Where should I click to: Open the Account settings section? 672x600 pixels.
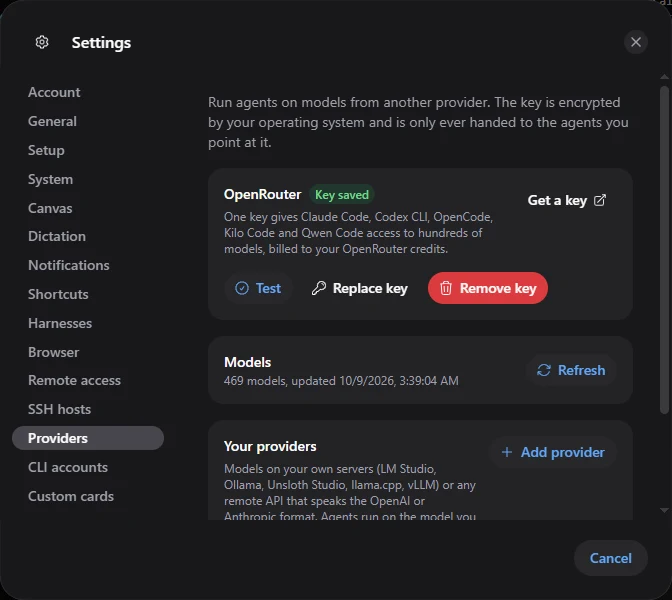click(54, 92)
